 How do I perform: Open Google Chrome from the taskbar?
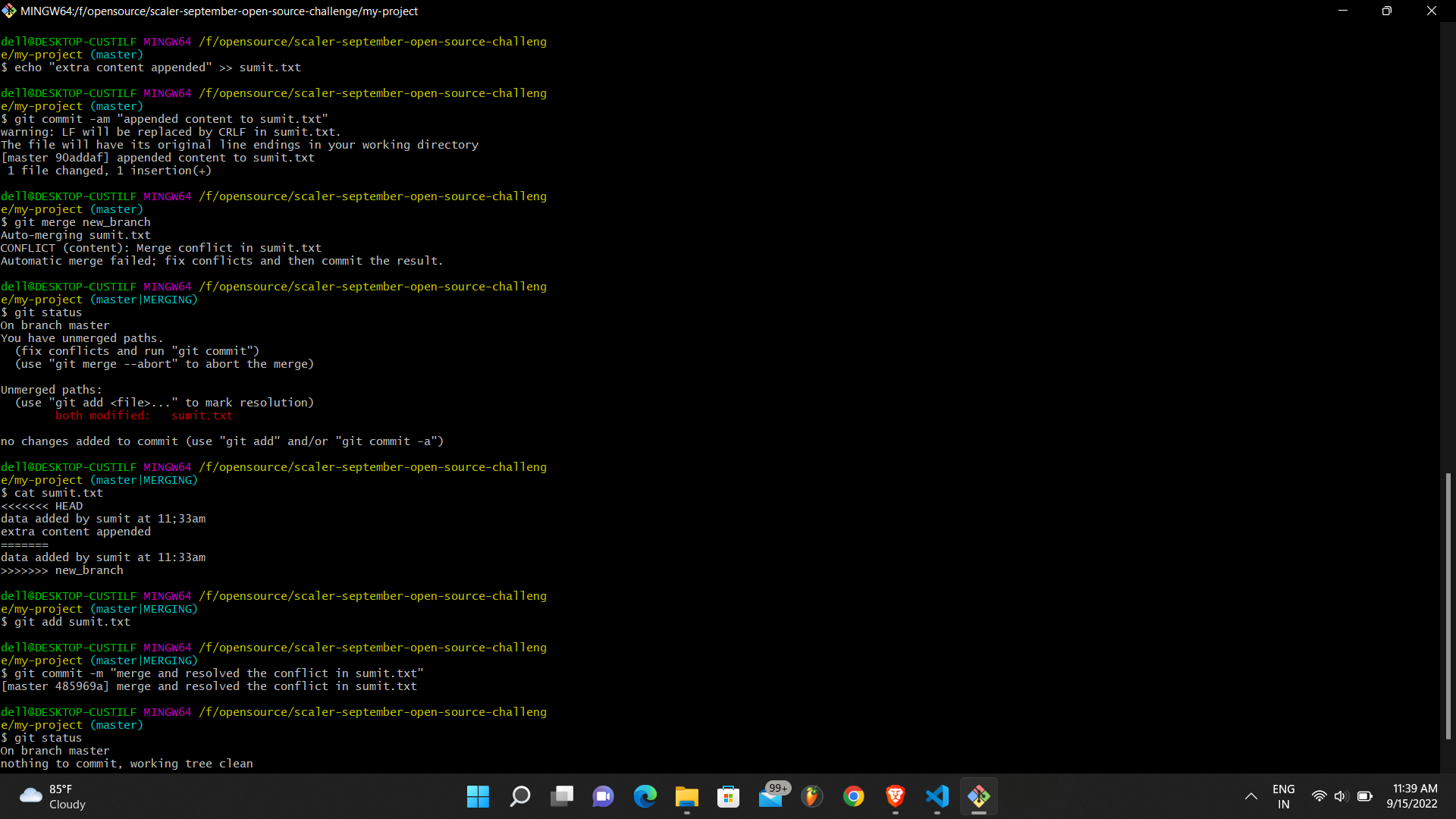click(x=854, y=797)
